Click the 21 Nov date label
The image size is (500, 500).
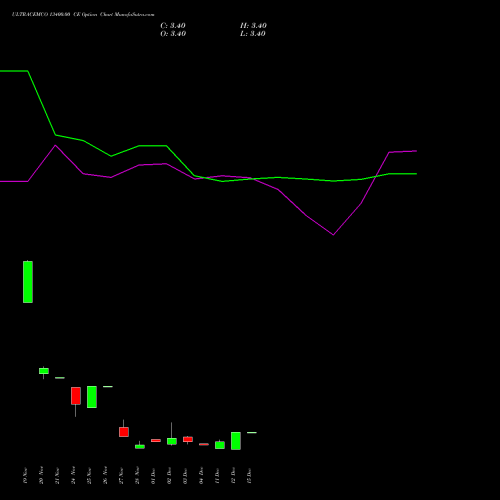tap(57, 475)
